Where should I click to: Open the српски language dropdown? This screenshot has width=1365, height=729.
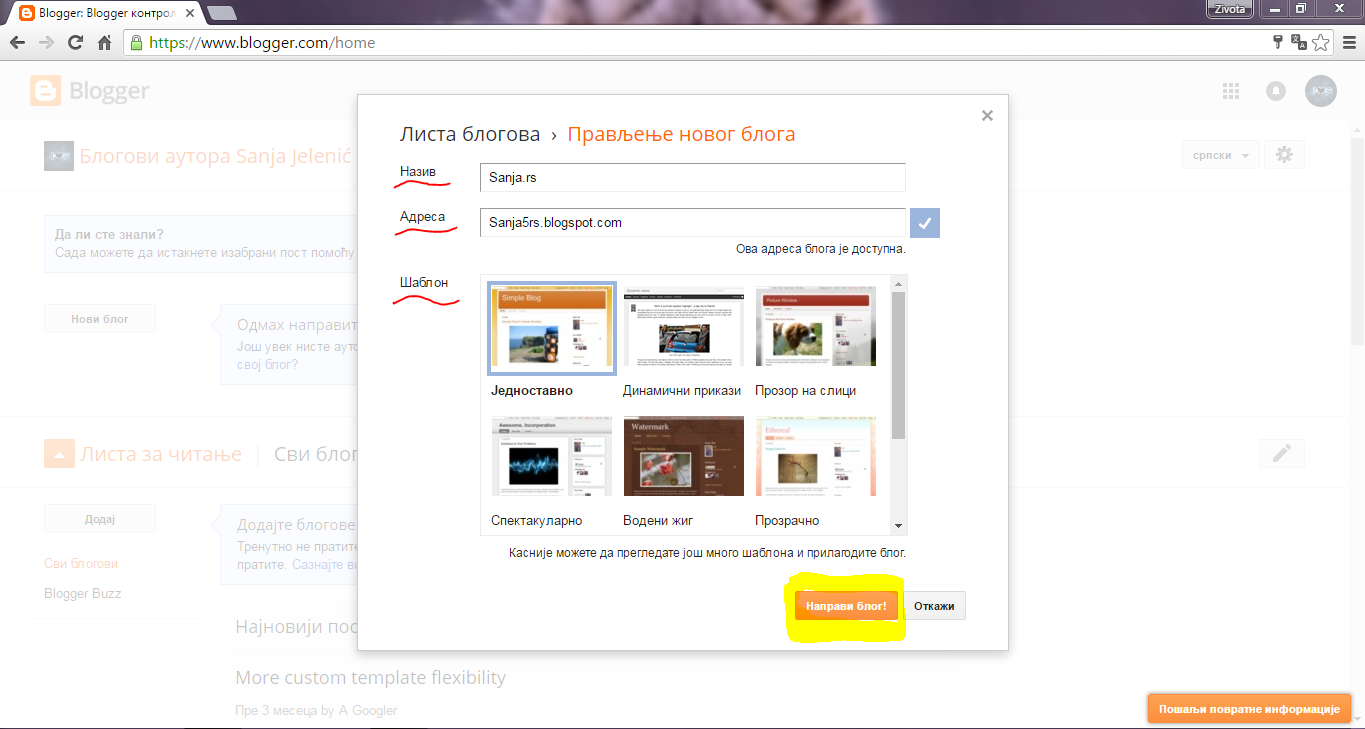pos(1220,155)
